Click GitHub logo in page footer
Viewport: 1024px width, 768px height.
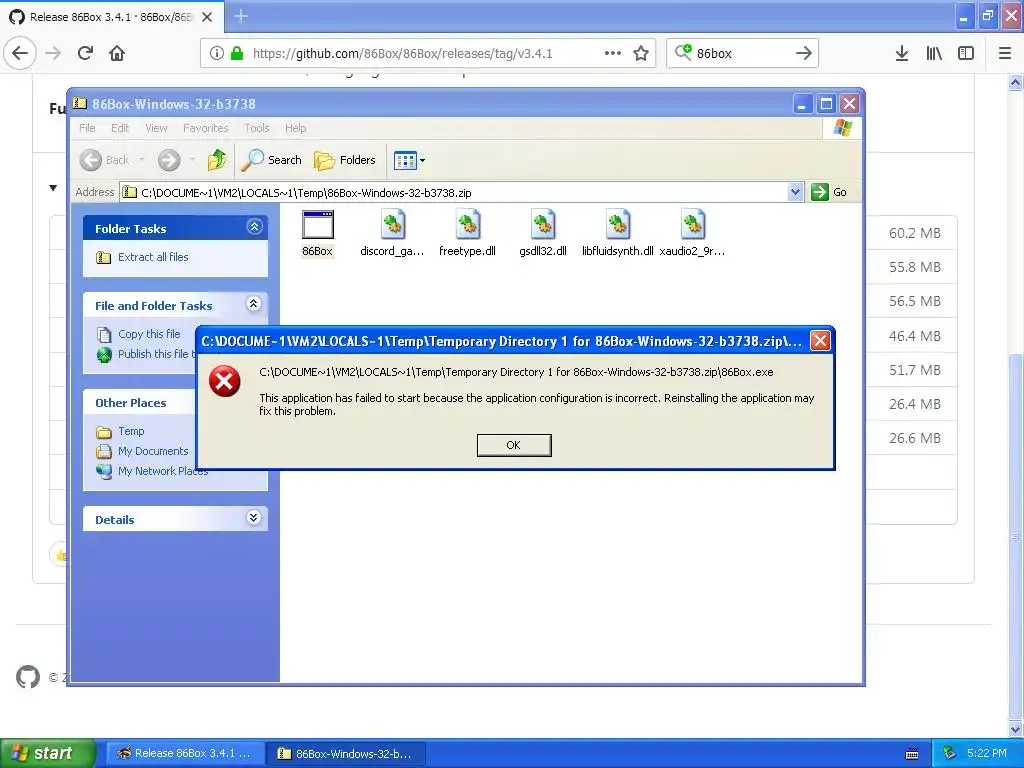point(28,677)
